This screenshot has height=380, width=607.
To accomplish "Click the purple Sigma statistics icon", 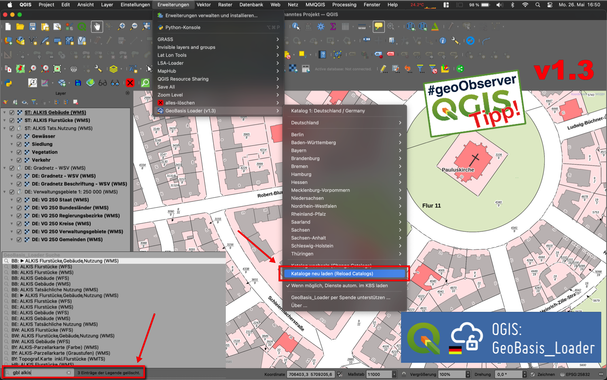I will 333,27.
